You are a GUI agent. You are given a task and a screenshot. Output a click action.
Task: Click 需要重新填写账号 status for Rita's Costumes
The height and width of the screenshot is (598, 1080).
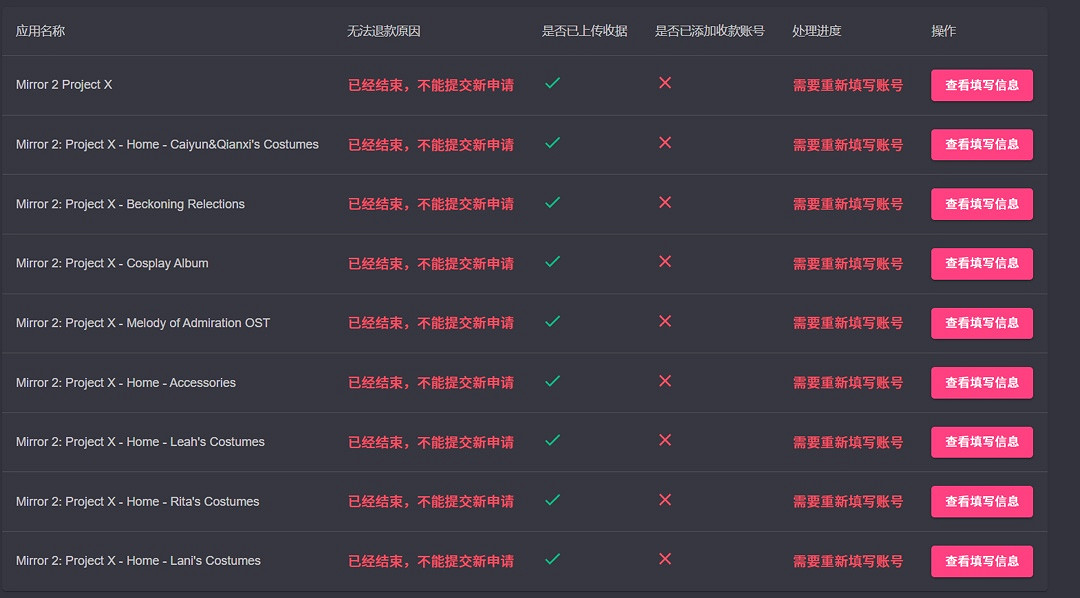tap(847, 502)
